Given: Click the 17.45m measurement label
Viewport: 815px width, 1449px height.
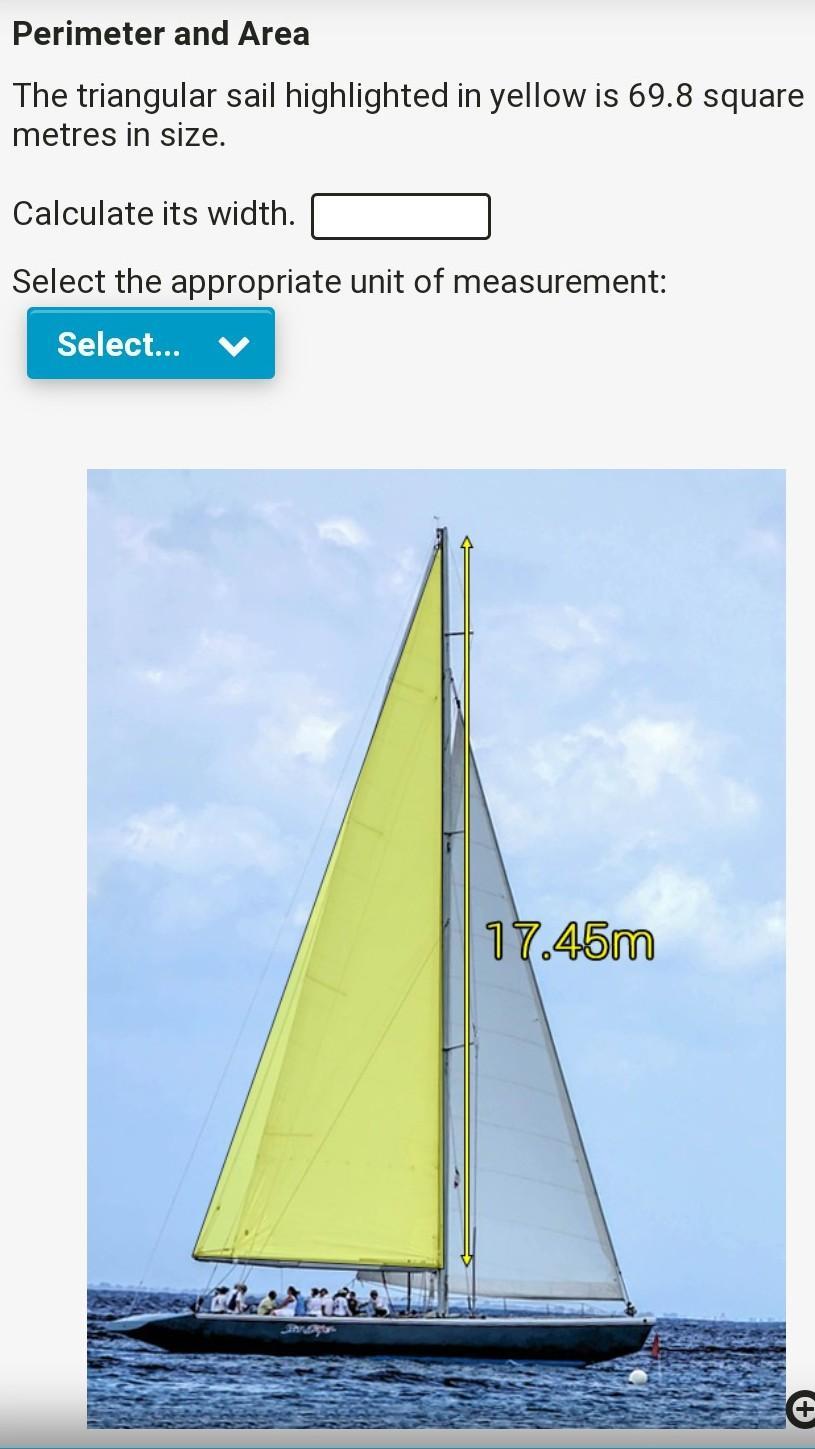Looking at the screenshot, I should tap(570, 941).
